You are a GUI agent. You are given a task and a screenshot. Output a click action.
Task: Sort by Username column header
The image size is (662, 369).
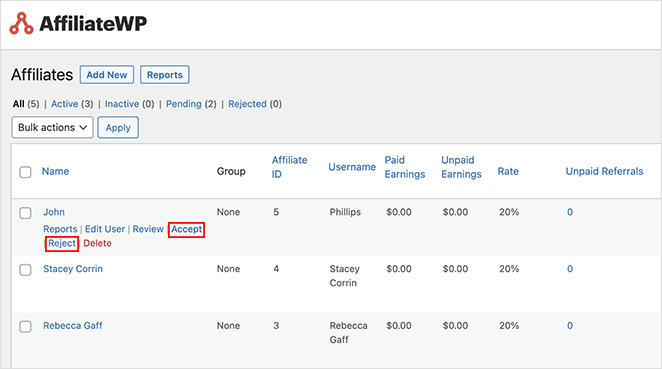tap(352, 167)
